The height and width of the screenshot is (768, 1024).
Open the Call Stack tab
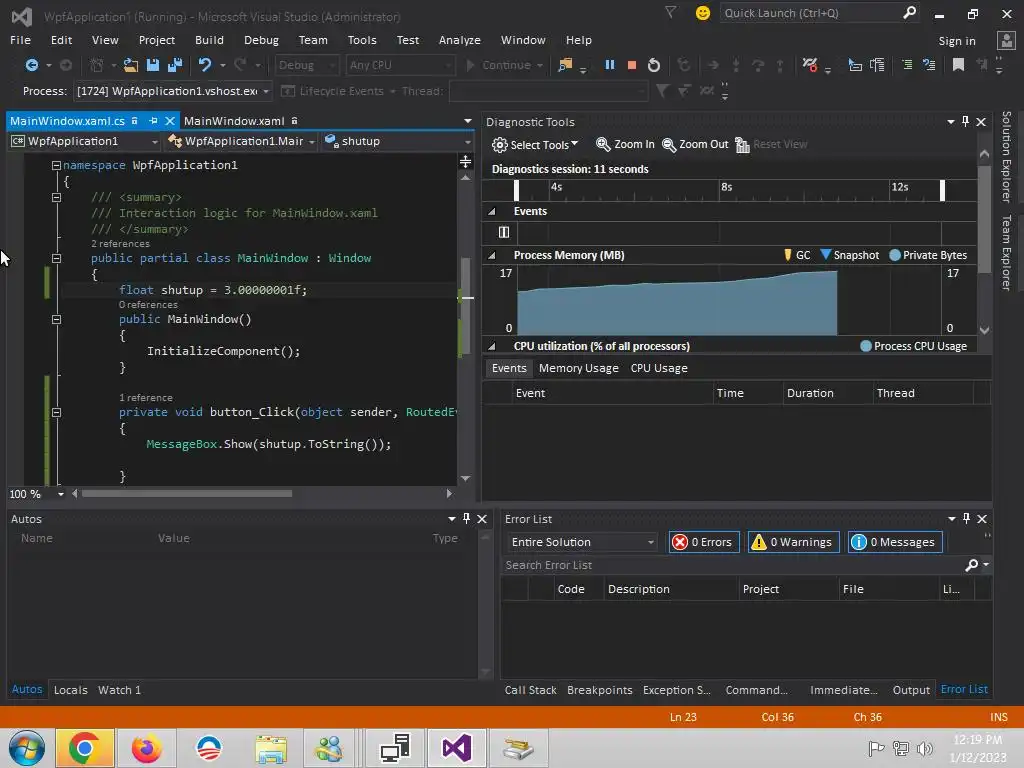(530, 690)
